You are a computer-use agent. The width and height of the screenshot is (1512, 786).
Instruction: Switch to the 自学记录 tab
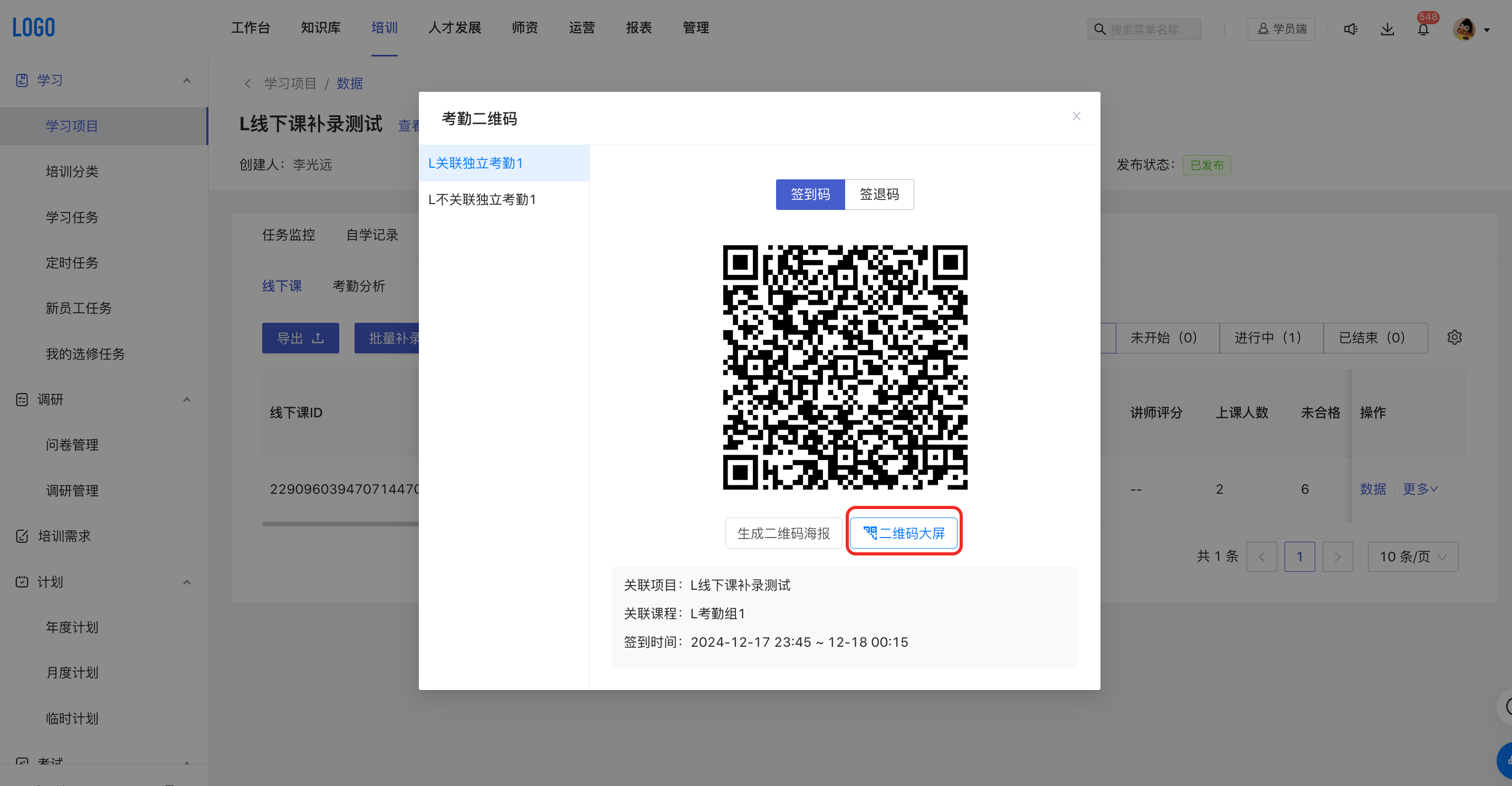click(x=372, y=235)
